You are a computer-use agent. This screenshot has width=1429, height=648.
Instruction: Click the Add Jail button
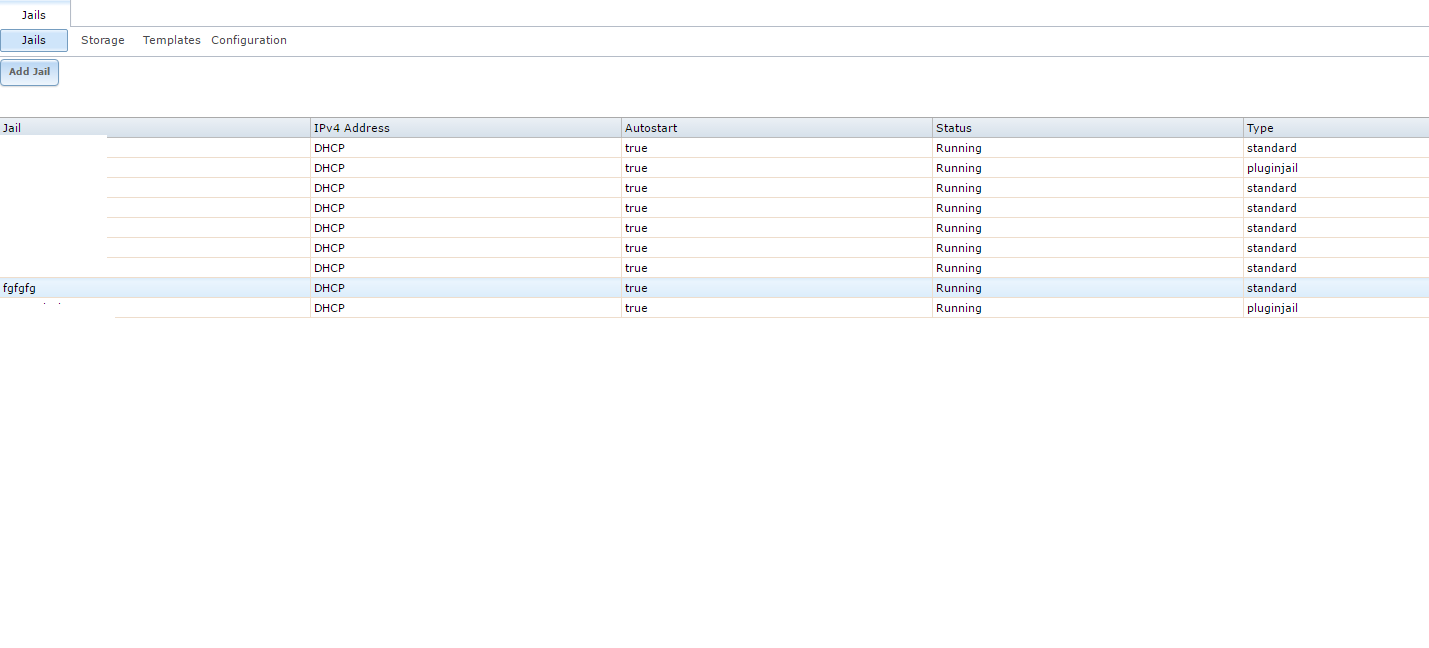pos(29,72)
